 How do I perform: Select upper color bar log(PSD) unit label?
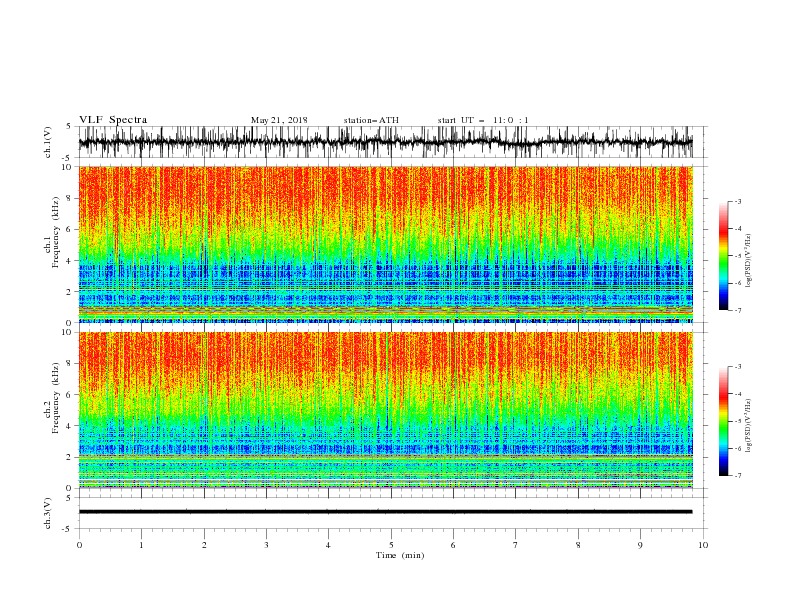[749, 261]
